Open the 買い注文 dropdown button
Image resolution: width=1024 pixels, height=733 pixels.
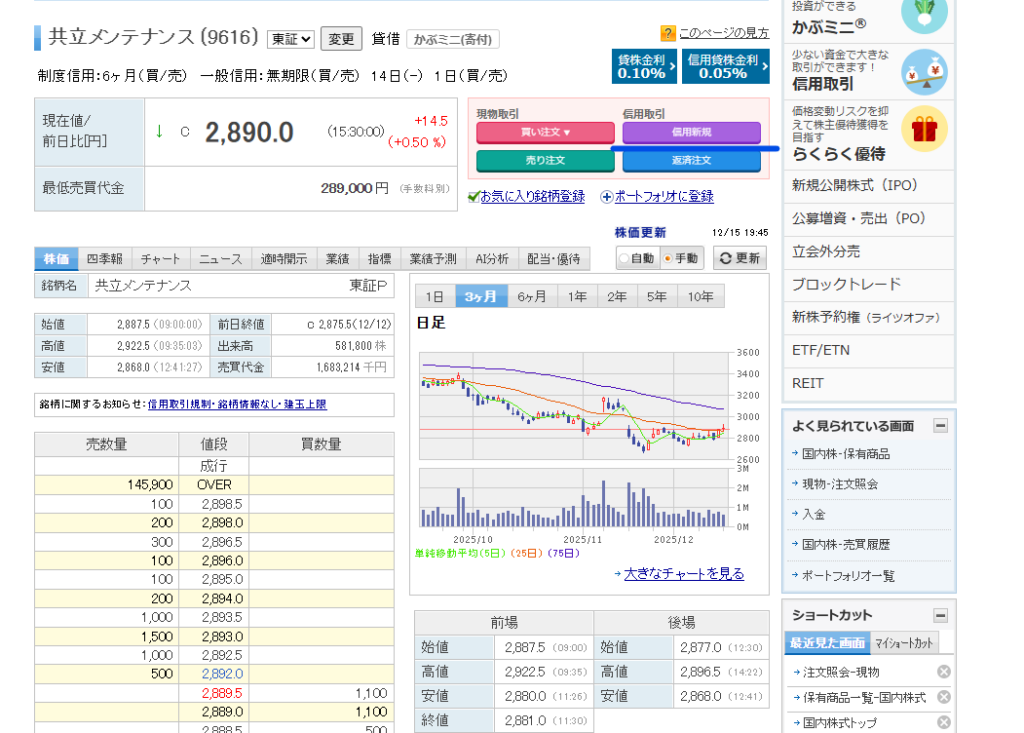point(545,132)
